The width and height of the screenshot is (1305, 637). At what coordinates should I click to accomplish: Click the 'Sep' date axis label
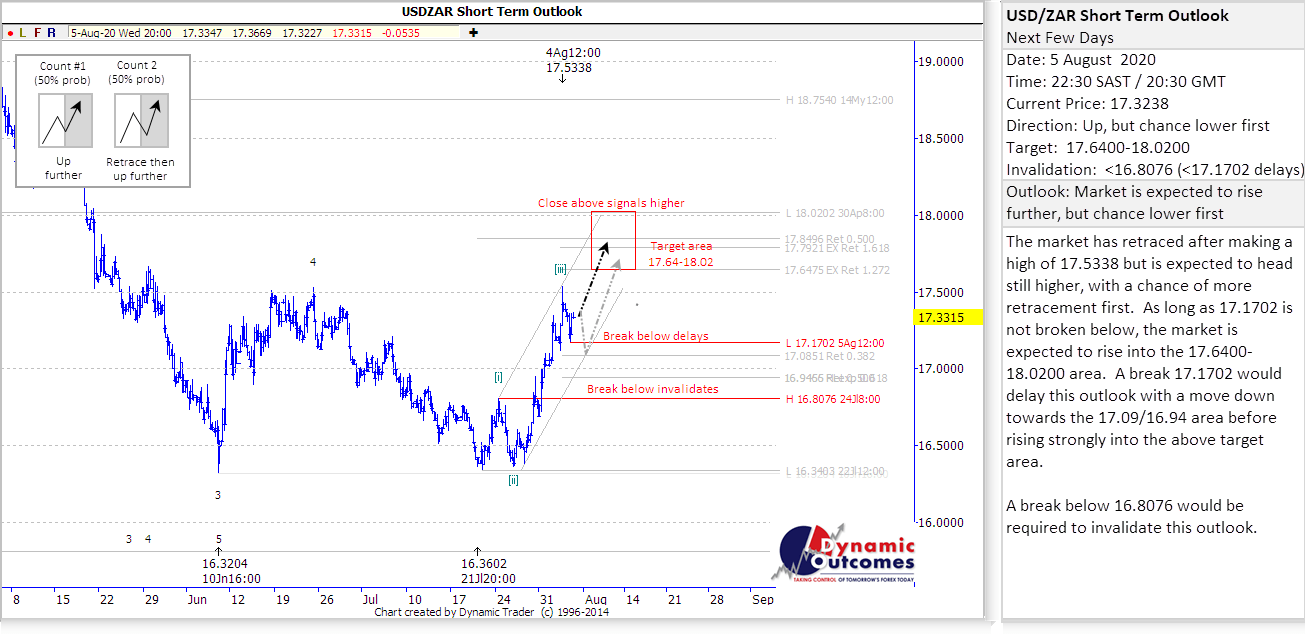[x=762, y=599]
